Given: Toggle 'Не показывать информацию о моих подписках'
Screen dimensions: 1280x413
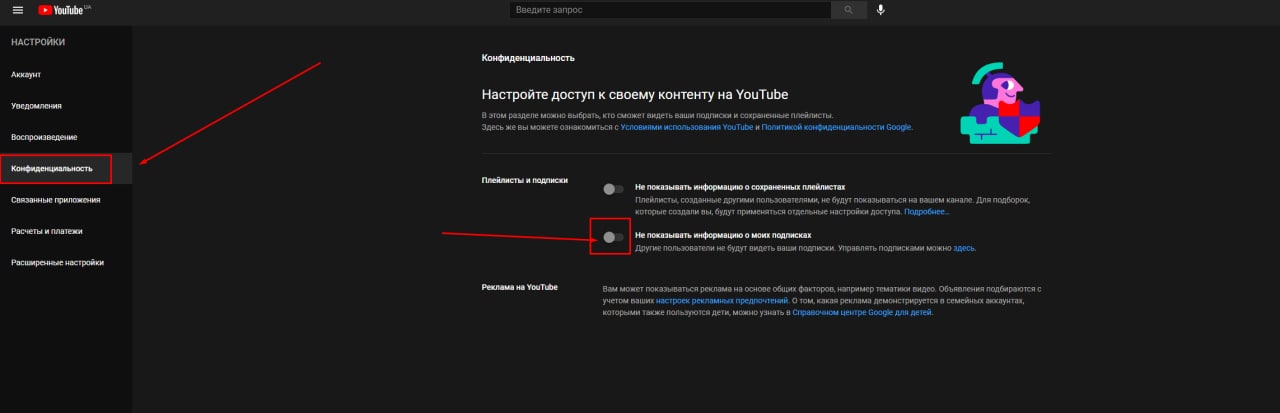Looking at the screenshot, I should coord(613,237).
